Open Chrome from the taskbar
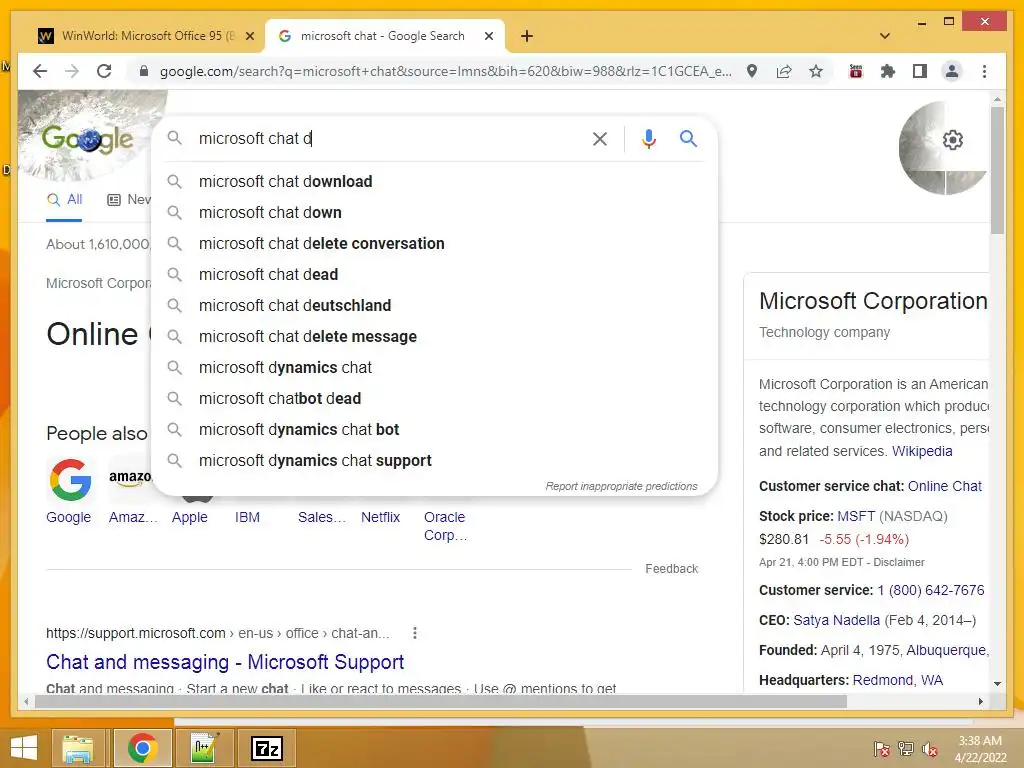 click(x=142, y=748)
